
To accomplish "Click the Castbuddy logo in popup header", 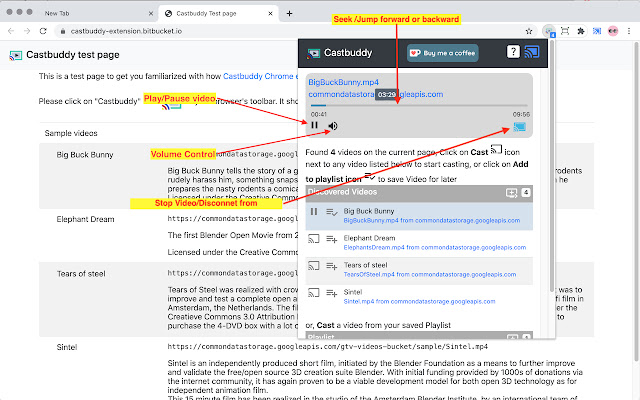I will tap(313, 53).
